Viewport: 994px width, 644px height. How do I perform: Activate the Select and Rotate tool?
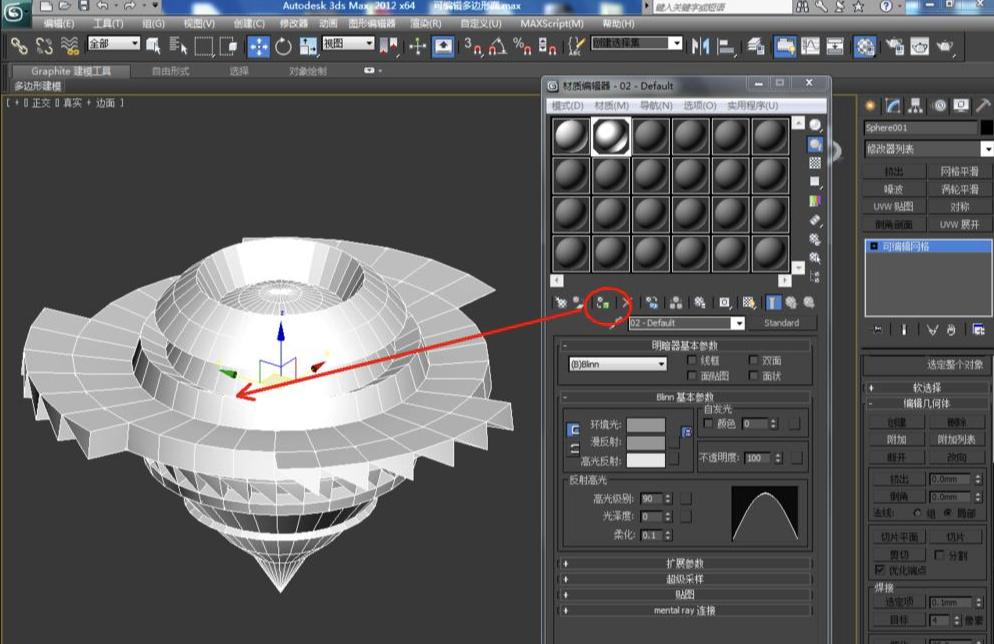point(283,46)
